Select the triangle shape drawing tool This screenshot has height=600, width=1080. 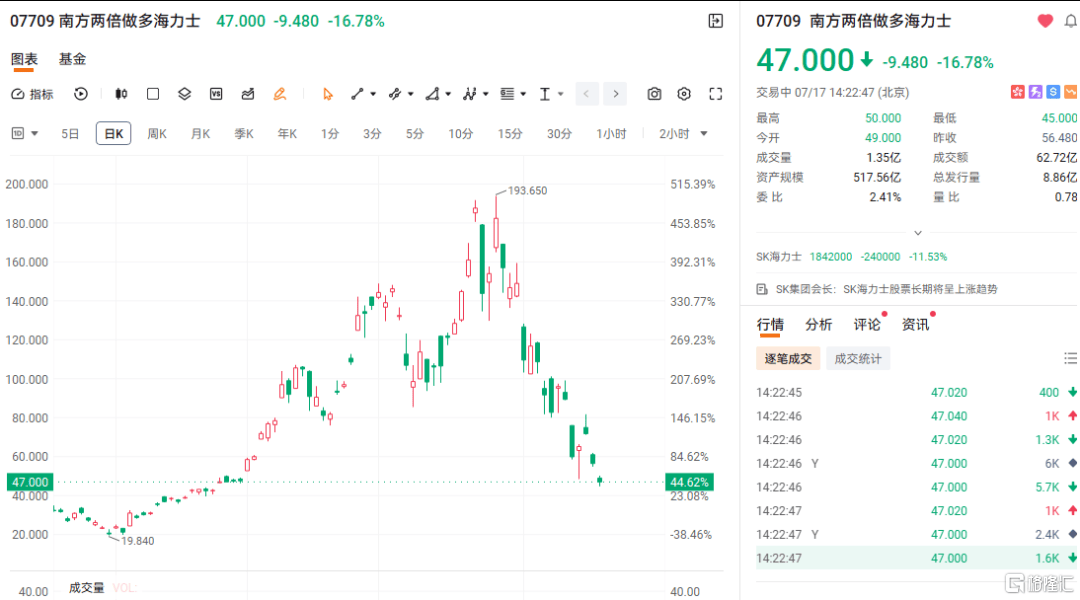(432, 94)
